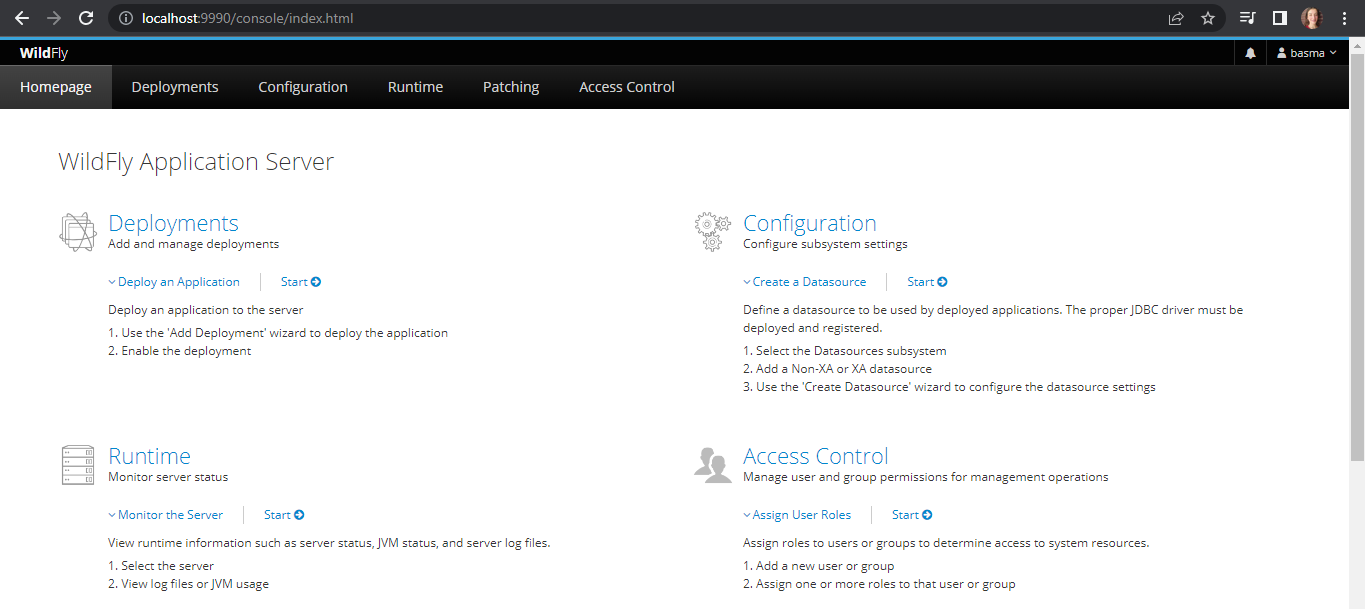Click the Runtime server rack icon
1365x609 pixels.
[77, 465]
